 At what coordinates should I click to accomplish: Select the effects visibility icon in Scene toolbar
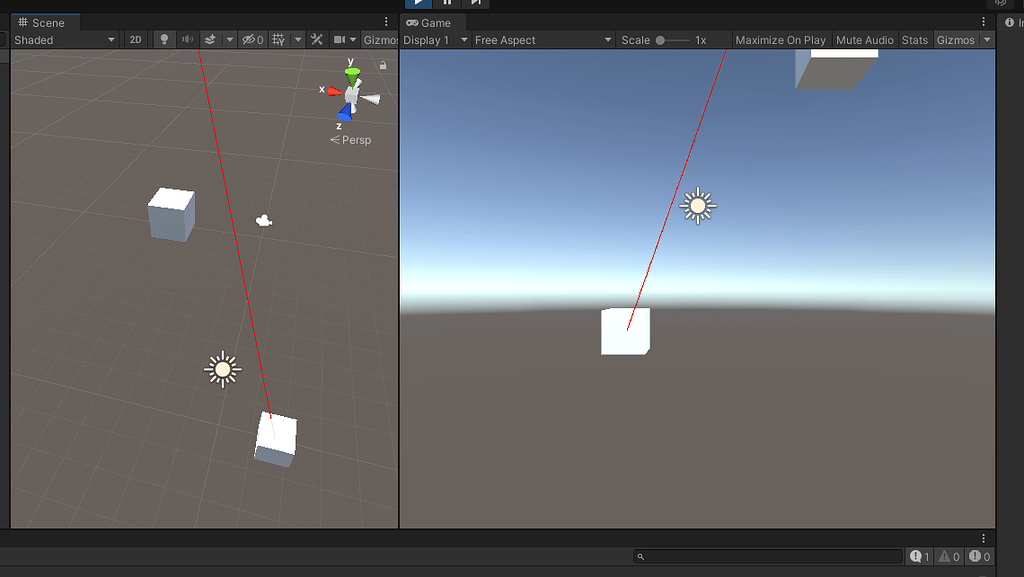tap(211, 40)
